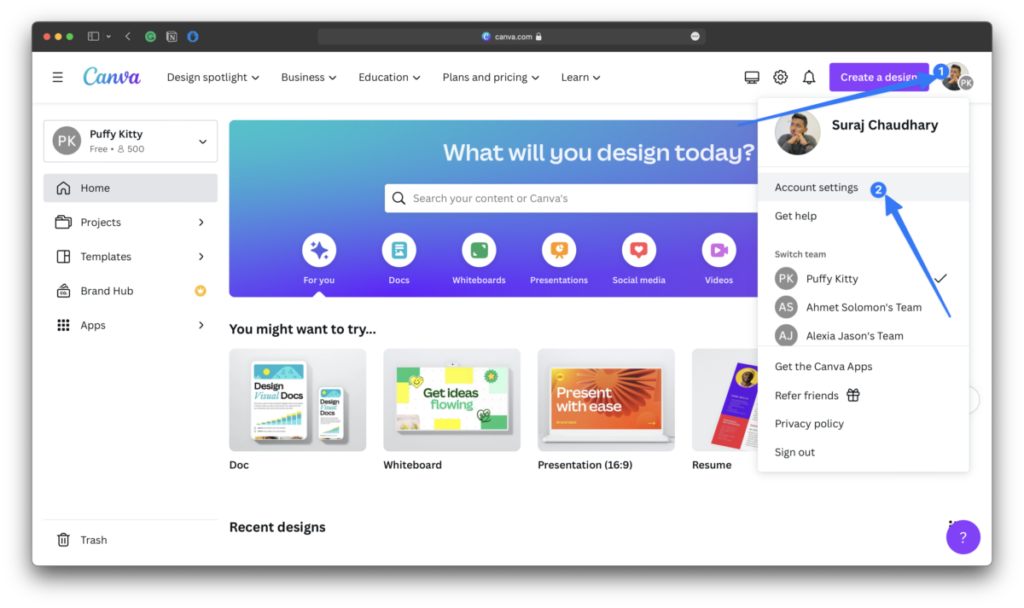Select the Docs category icon
The image size is (1024, 608).
[x=399, y=250]
